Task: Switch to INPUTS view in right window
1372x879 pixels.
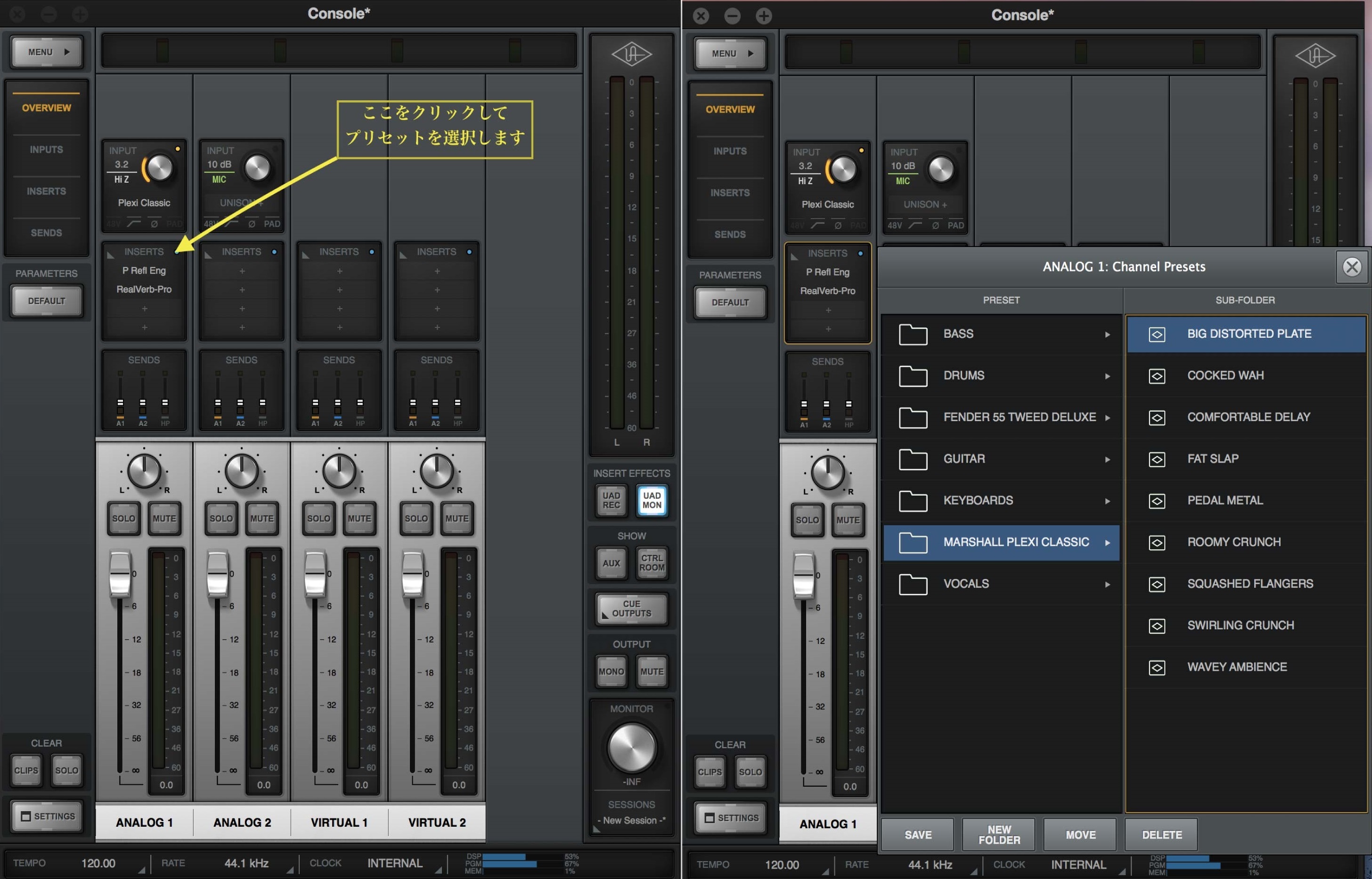Action: [x=730, y=151]
